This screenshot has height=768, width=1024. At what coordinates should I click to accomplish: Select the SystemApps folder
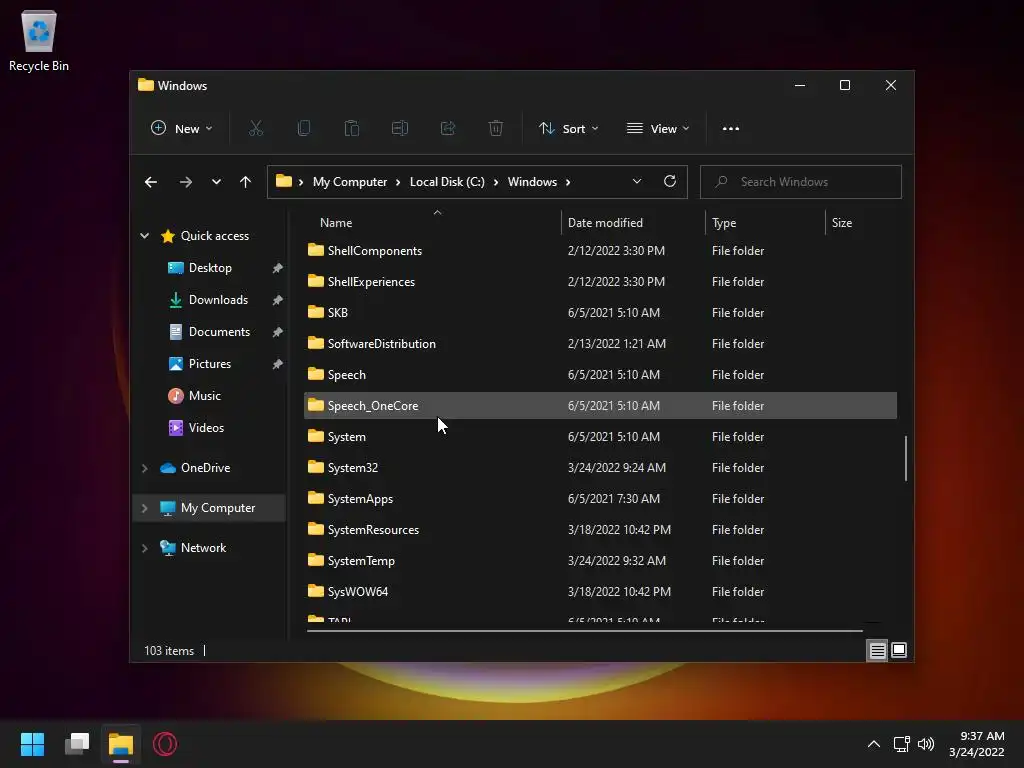coord(600,499)
